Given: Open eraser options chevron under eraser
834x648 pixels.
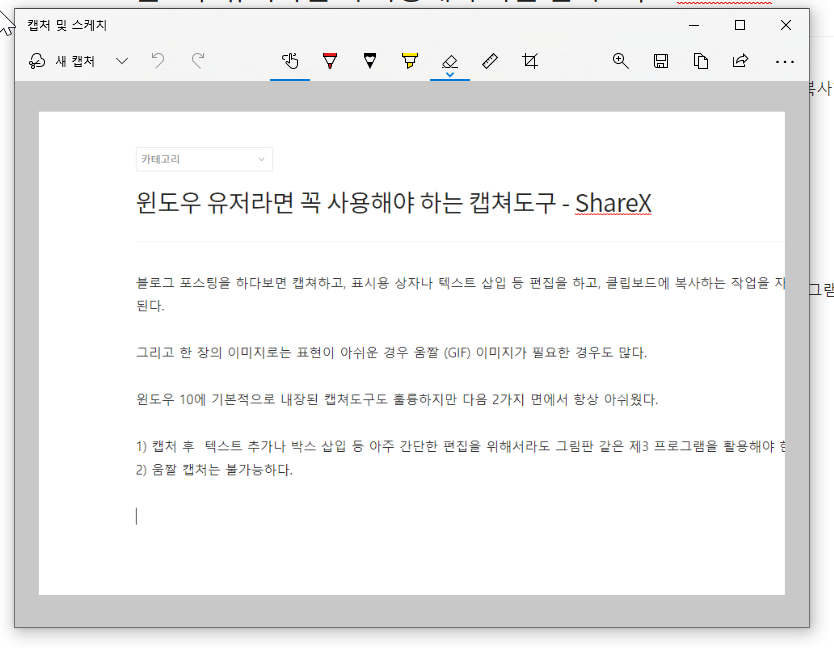Looking at the screenshot, I should (450, 74).
